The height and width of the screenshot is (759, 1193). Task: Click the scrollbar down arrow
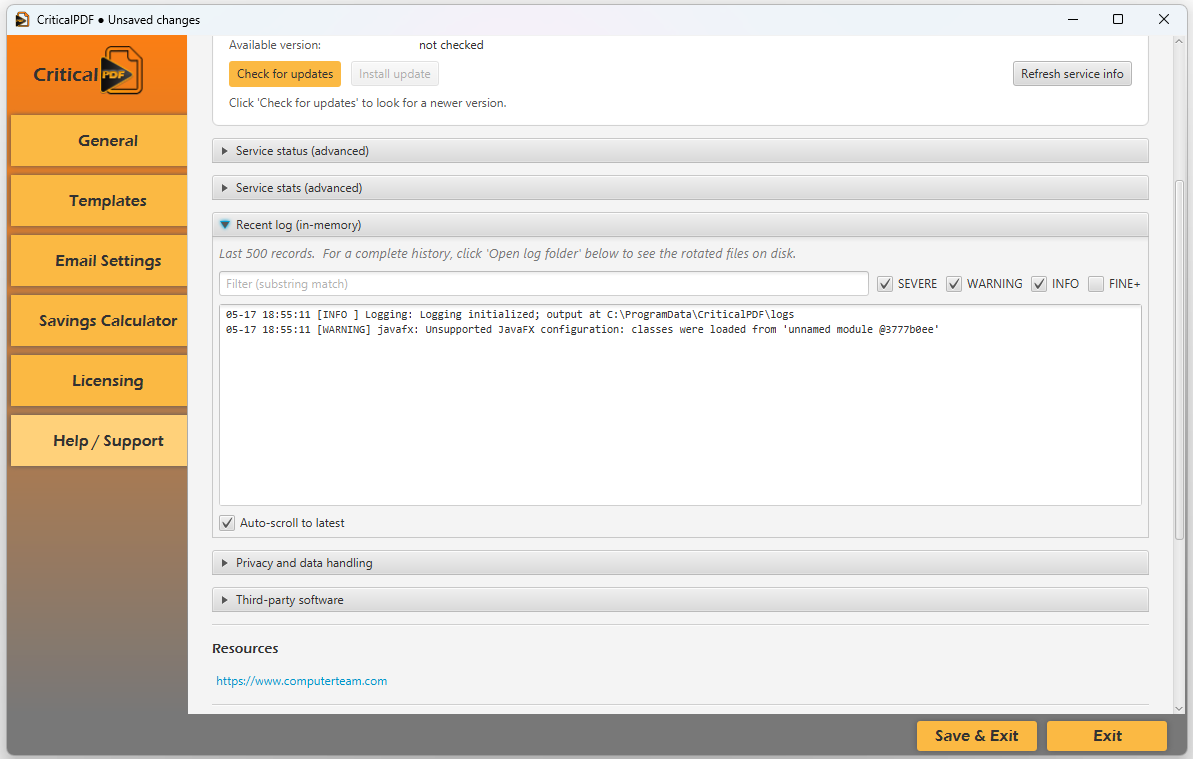(1179, 708)
